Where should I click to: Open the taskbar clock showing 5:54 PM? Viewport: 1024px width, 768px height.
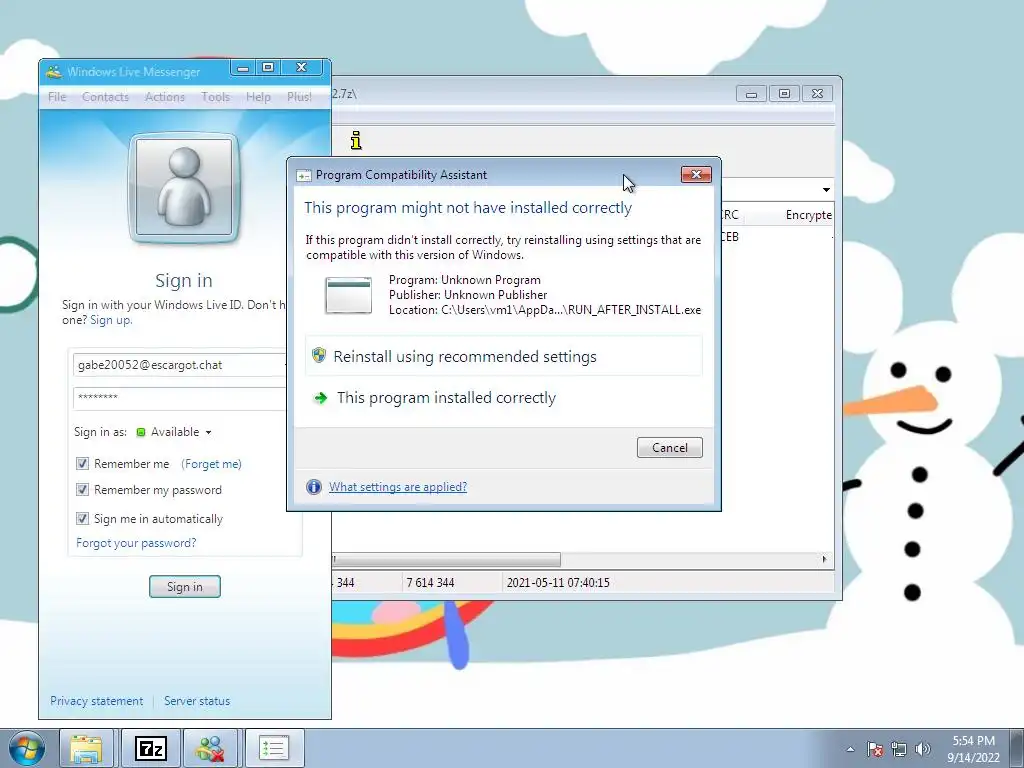(973, 749)
